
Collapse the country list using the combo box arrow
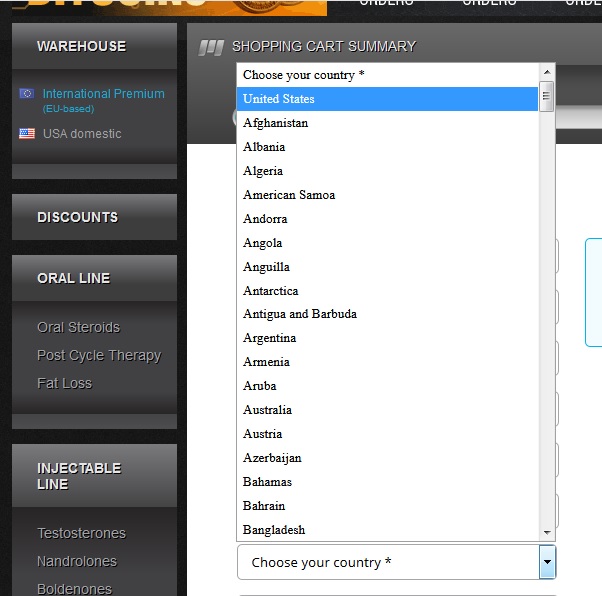(x=547, y=563)
